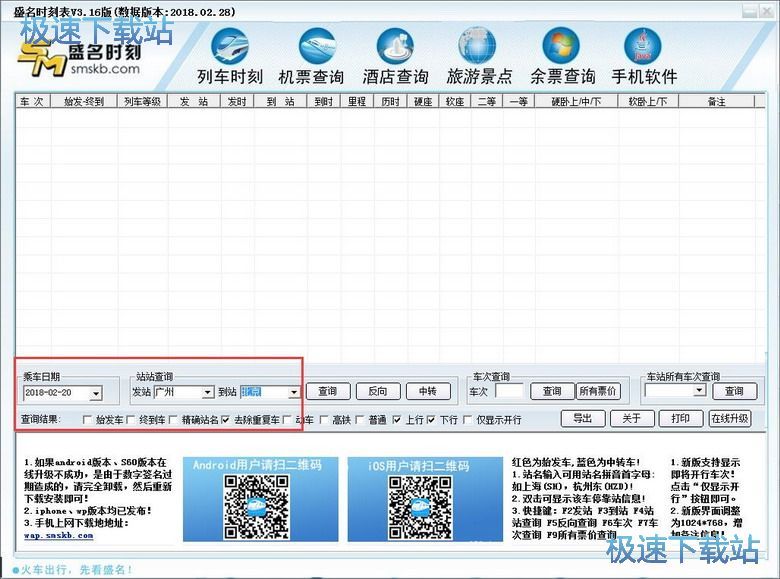This screenshot has height=579, width=780.
Task: Click the 中转 transfer button
Action: 428,391
